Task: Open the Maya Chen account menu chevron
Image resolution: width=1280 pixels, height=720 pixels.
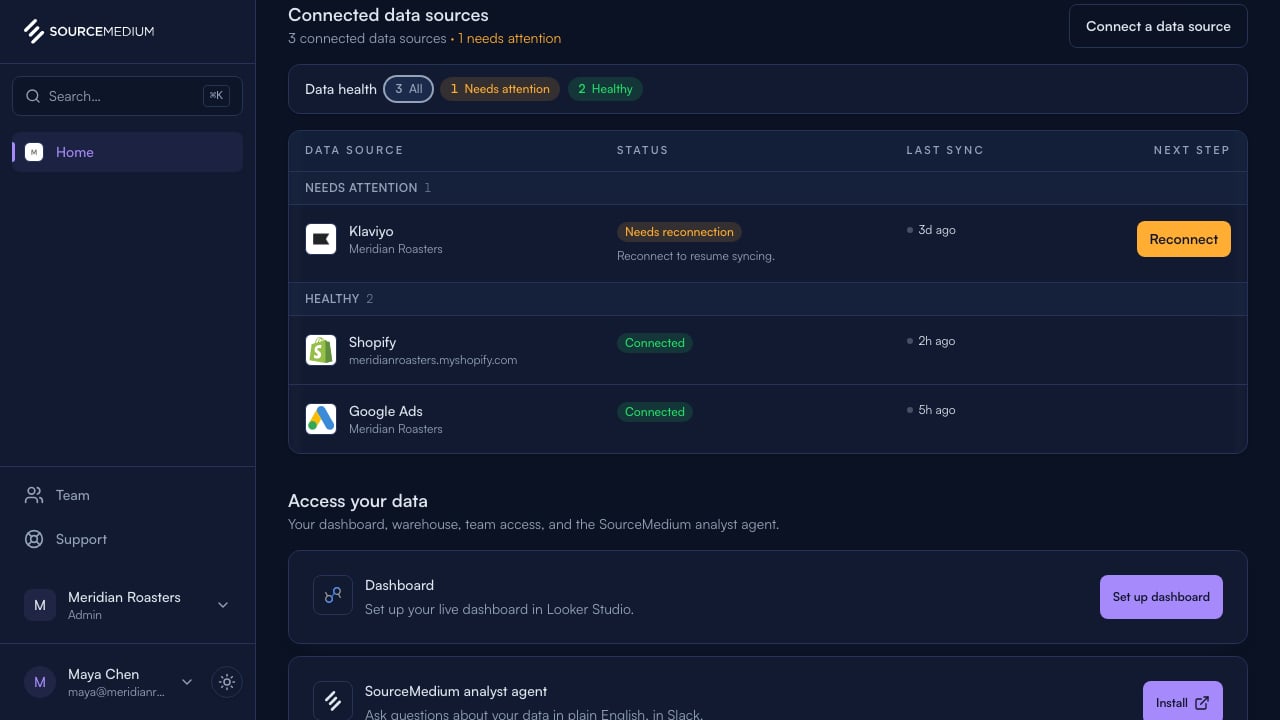Action: tap(187, 682)
